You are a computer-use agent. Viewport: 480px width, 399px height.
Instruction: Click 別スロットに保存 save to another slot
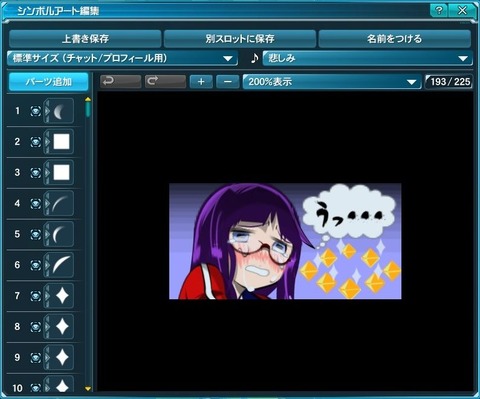240,39
